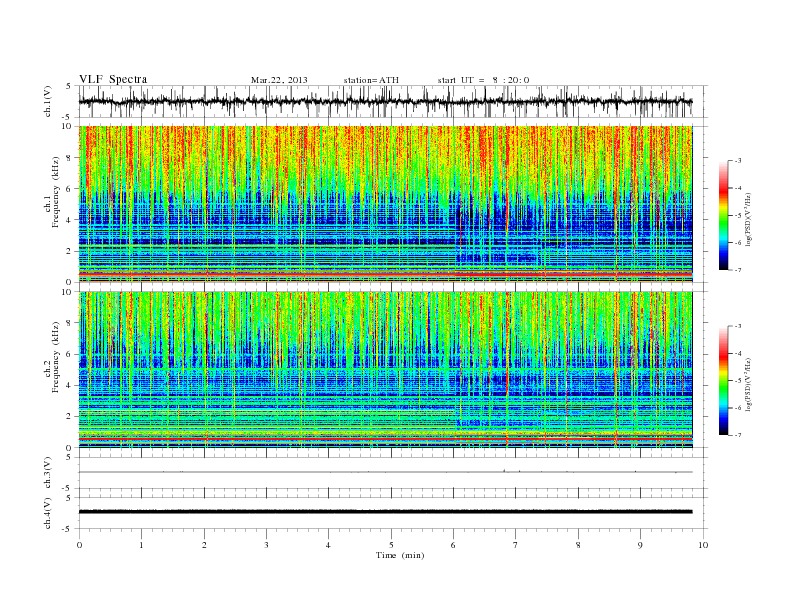Click the ch.2 frequency tick label "6"
The height and width of the screenshot is (612, 792).
pos(70,354)
